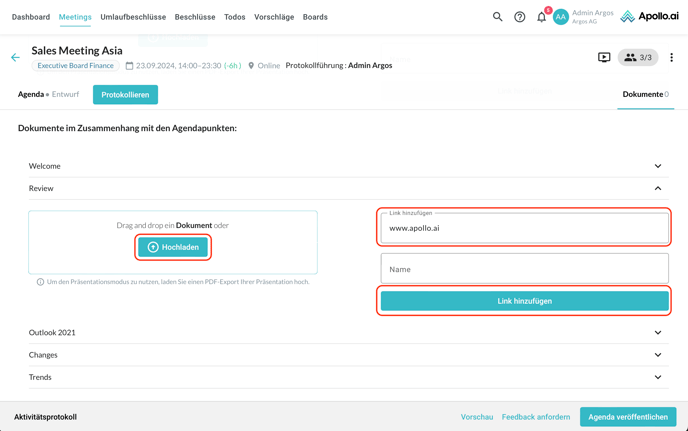Open the Dokumente tab
Screen dimensions: 688x431
click(643, 94)
